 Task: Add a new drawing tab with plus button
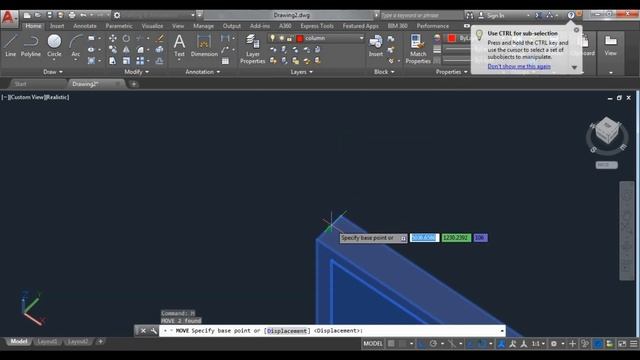133,84
